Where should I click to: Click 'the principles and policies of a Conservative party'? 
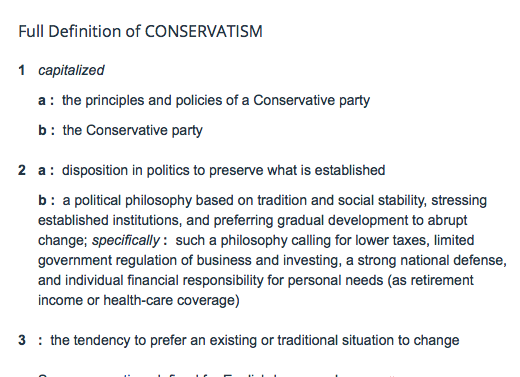(x=216, y=100)
